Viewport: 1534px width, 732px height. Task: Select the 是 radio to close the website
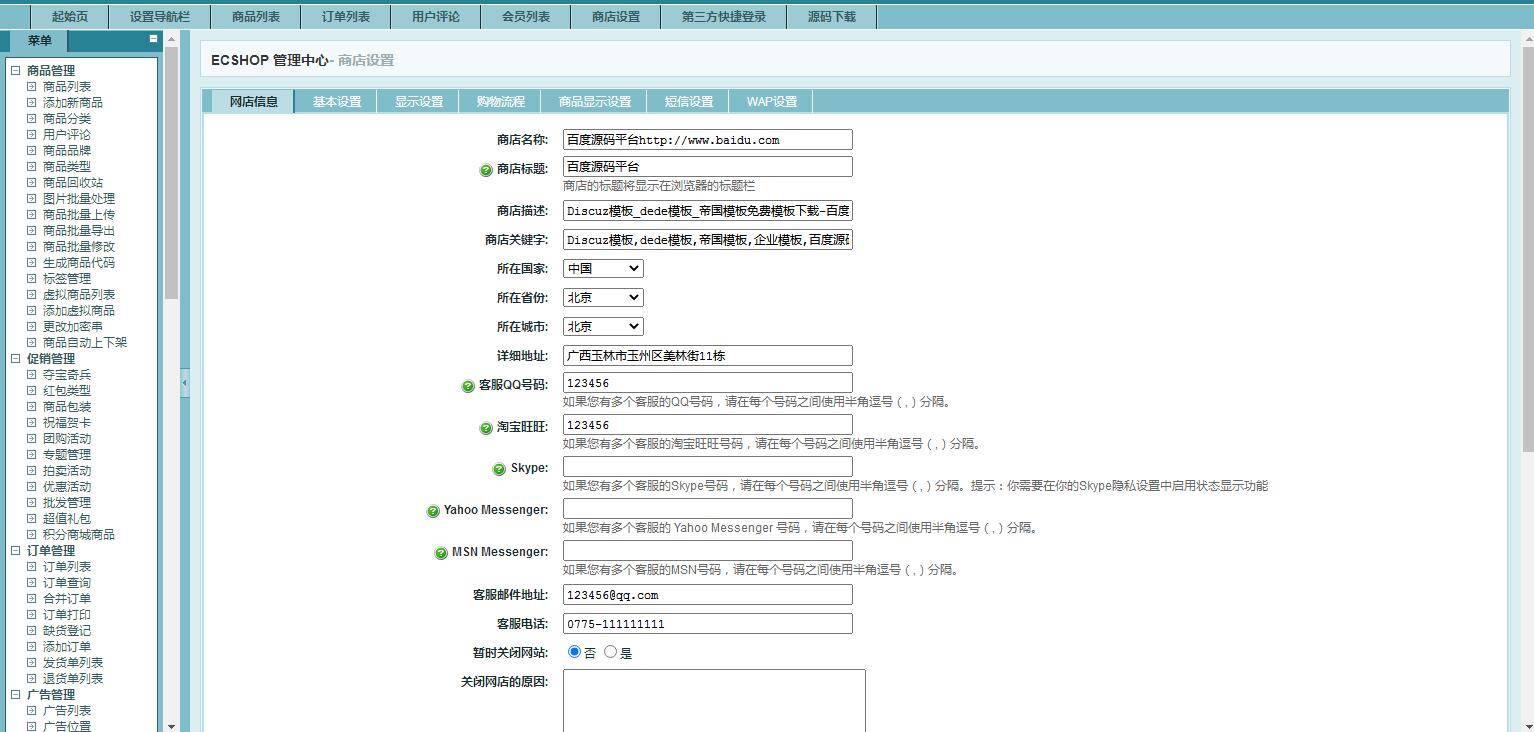pyautogui.click(x=609, y=651)
